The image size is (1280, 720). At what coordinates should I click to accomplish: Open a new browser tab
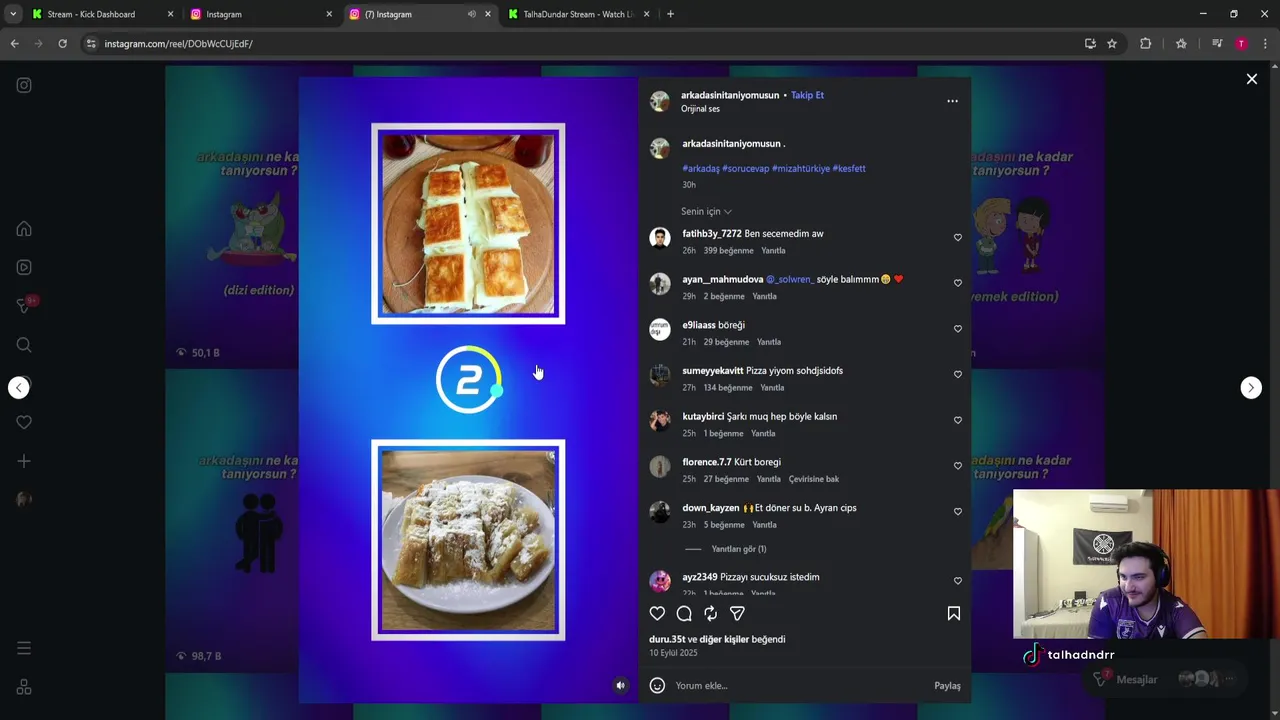tap(670, 14)
